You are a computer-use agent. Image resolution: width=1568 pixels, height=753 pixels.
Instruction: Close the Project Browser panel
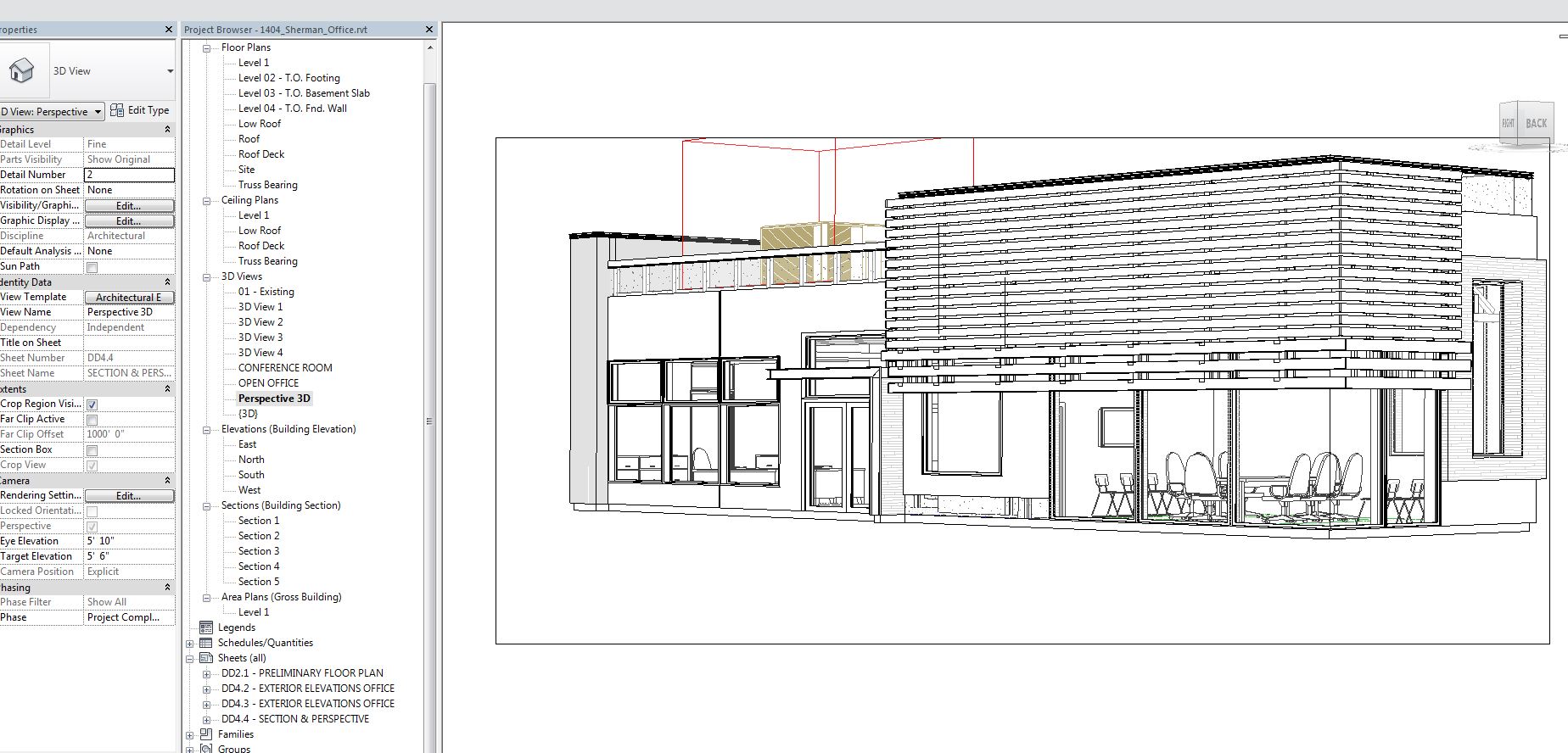tap(428, 30)
